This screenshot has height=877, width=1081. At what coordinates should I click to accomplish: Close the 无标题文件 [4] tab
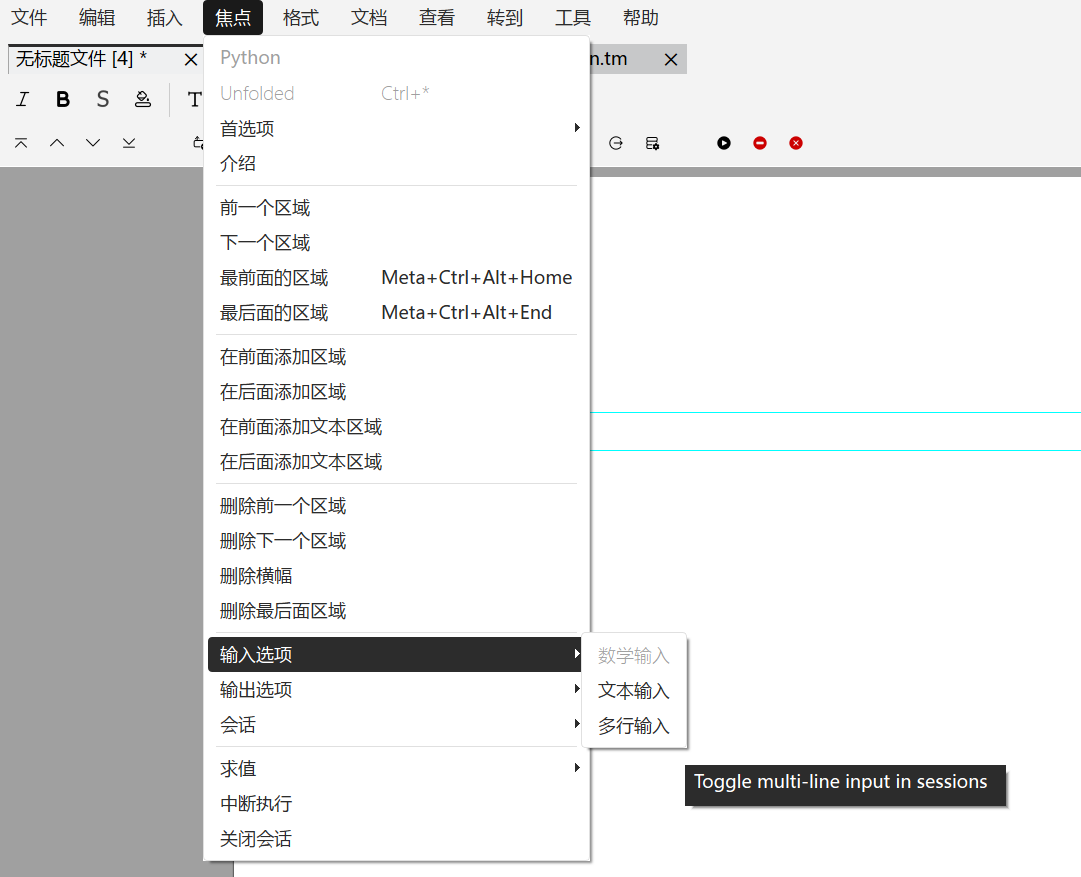[x=191, y=60]
